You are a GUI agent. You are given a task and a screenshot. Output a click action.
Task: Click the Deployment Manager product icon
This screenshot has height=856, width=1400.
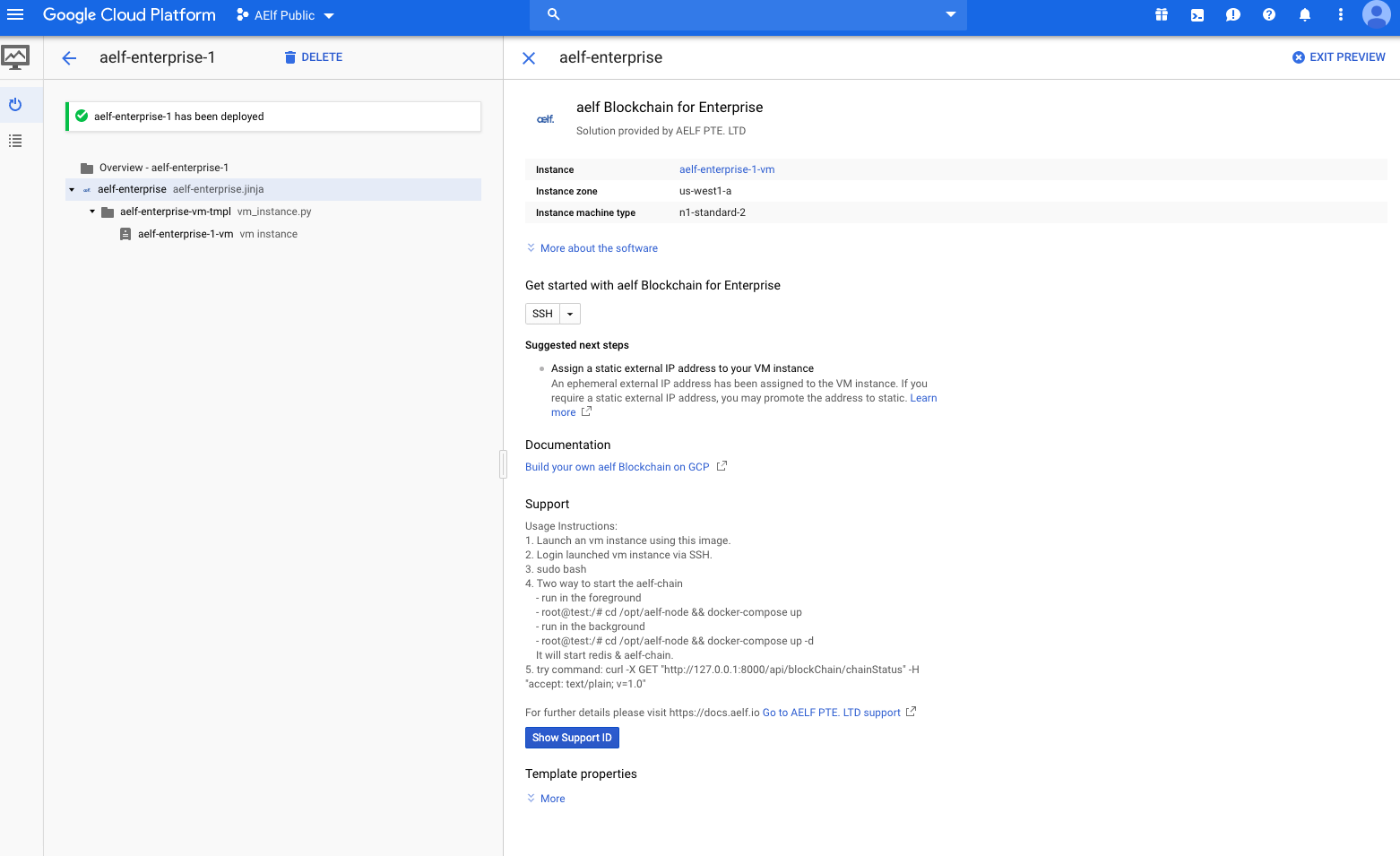pos(15,57)
